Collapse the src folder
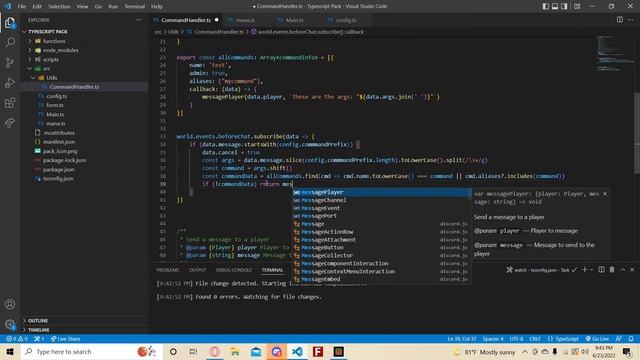 point(84,69)
